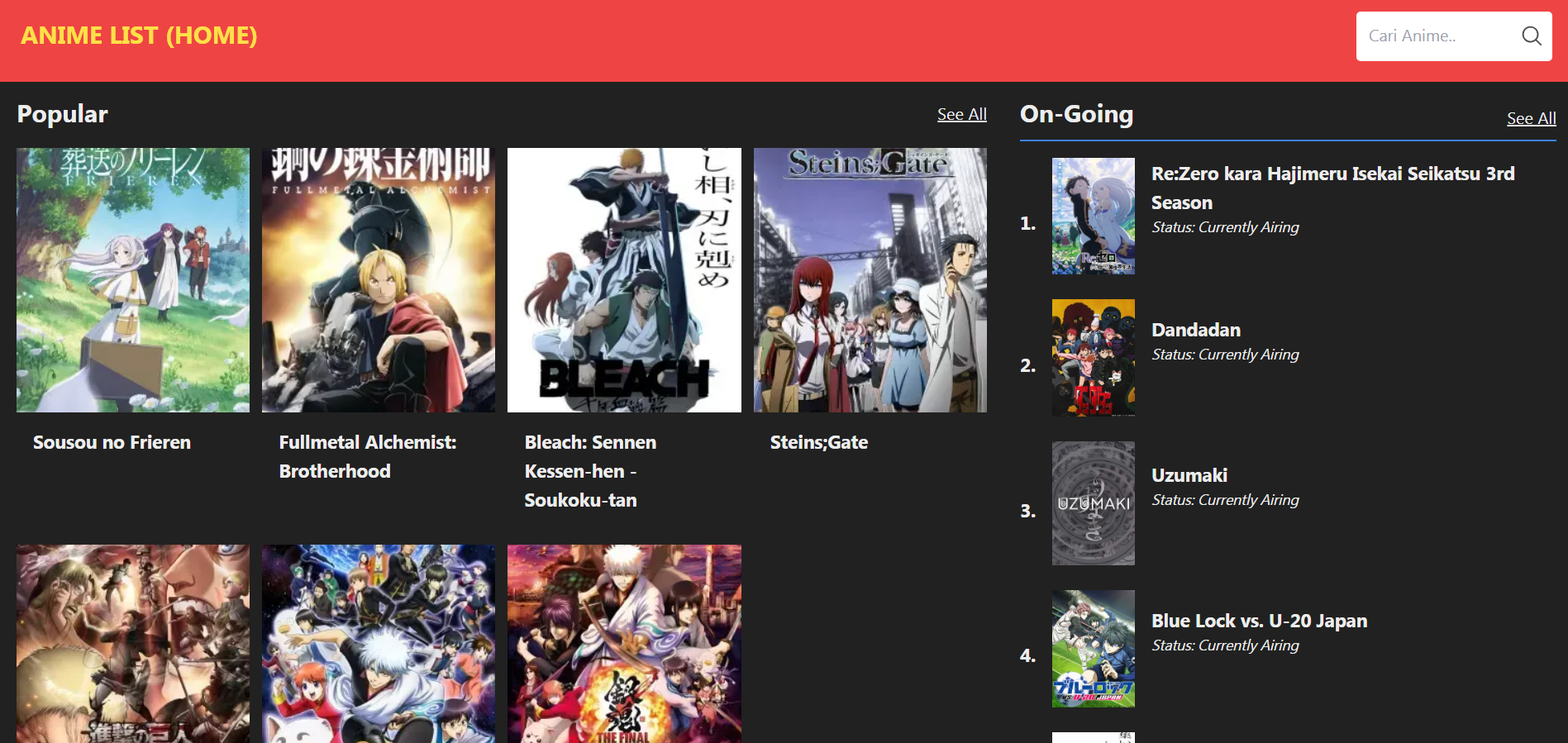Select the Fullmetal Alchemist: Brotherhood poster

379,279
